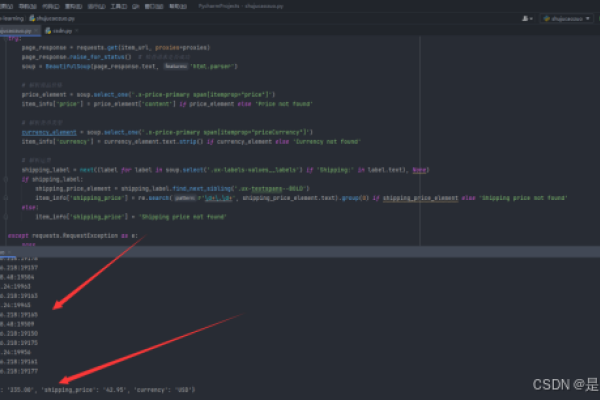Click the learning folder breadcrumb
This screenshot has width=600, height=400.
point(12,18)
